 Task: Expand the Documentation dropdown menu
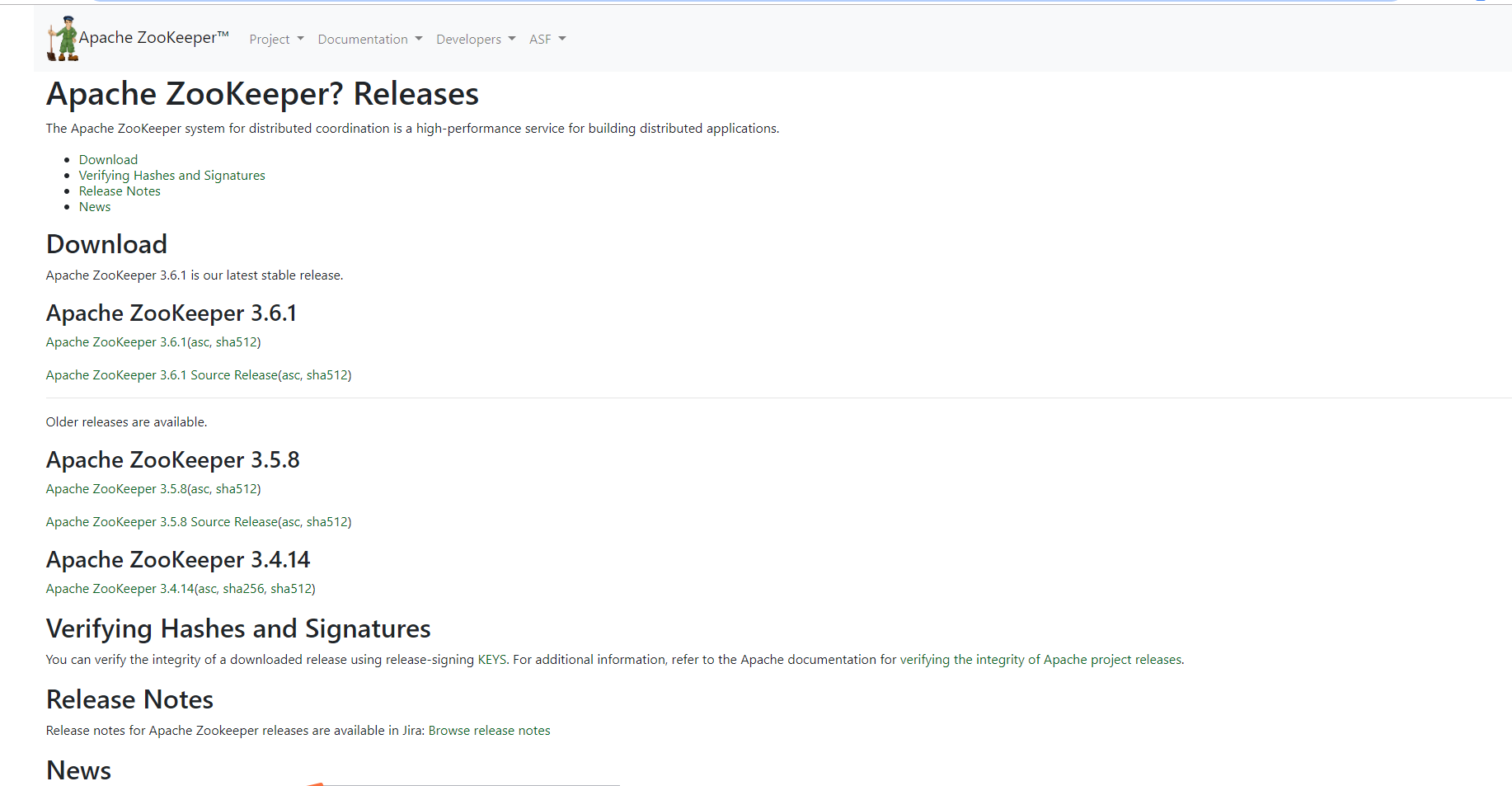pyautogui.click(x=369, y=40)
